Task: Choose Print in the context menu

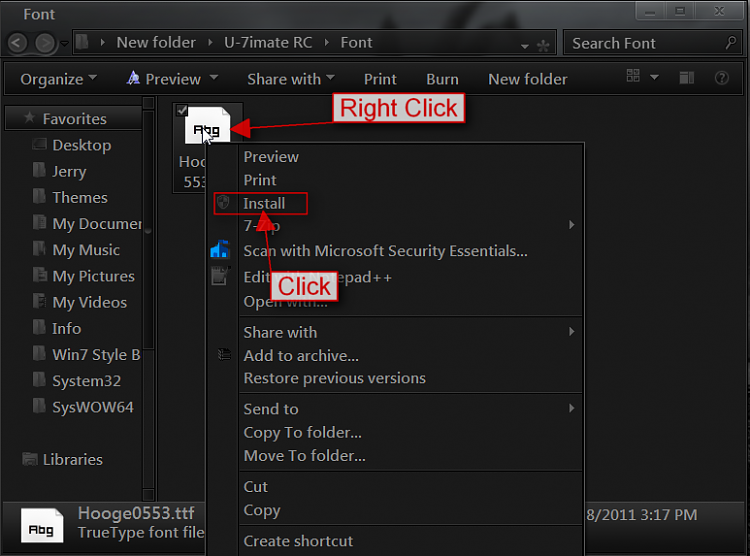Action: [x=260, y=180]
